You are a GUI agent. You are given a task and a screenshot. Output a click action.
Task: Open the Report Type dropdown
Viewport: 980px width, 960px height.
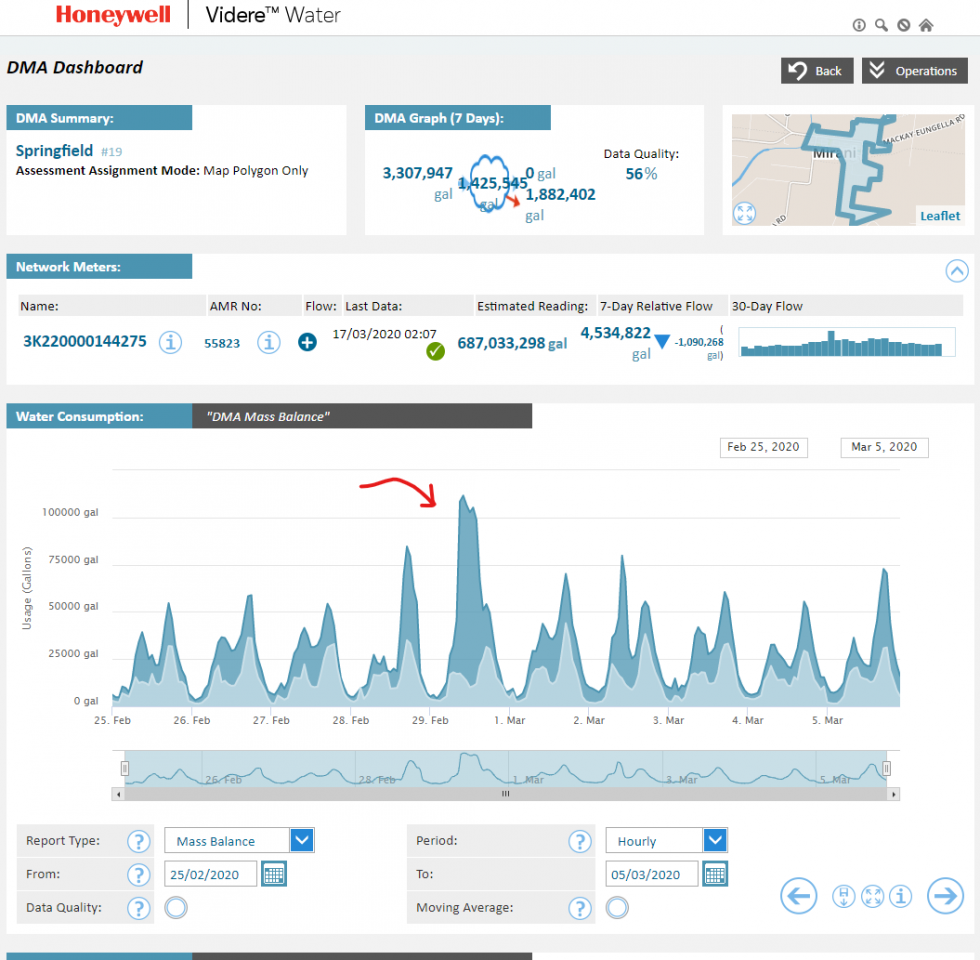pyautogui.click(x=302, y=840)
